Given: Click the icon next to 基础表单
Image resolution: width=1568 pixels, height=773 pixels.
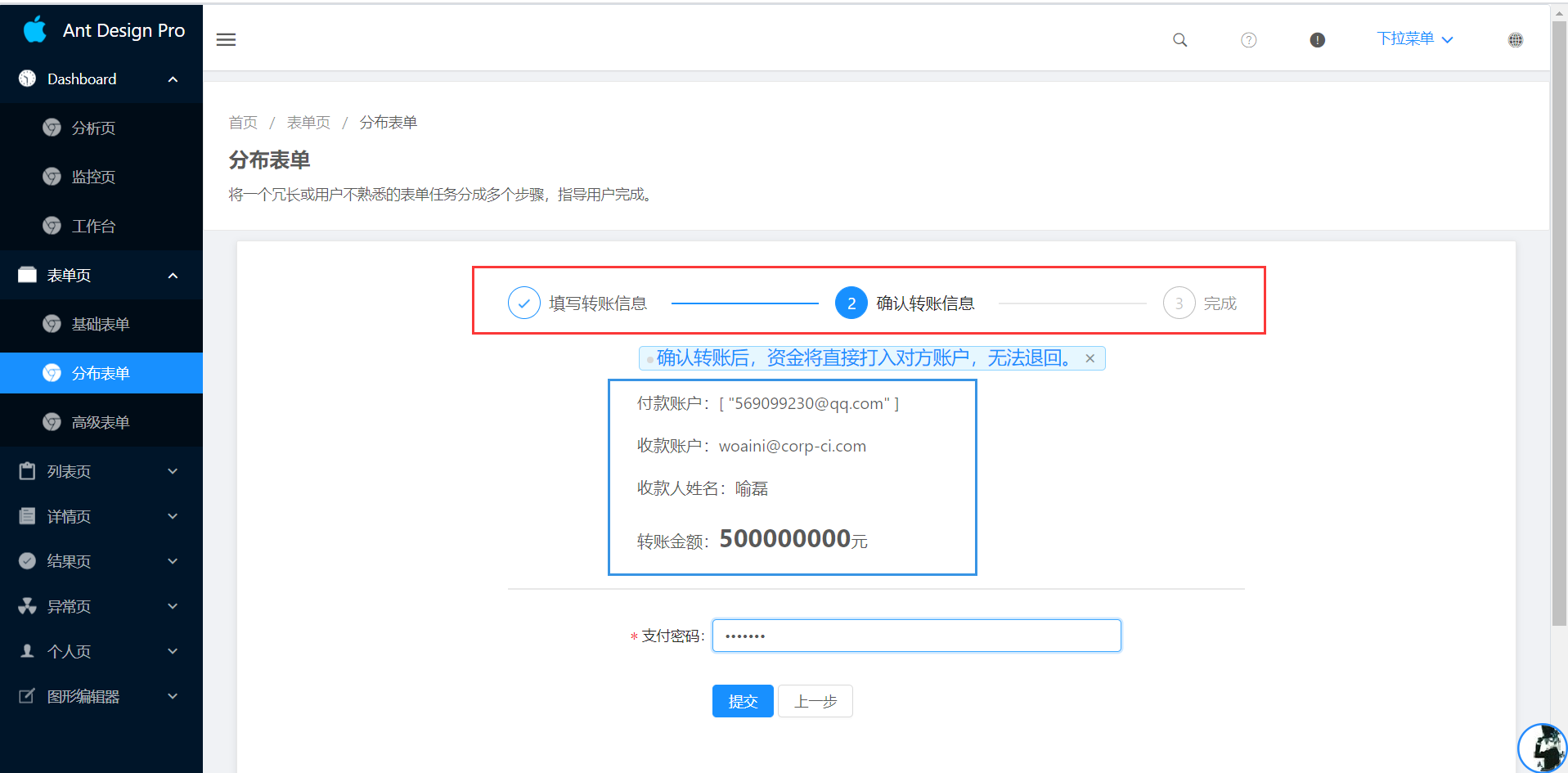Looking at the screenshot, I should [x=52, y=324].
